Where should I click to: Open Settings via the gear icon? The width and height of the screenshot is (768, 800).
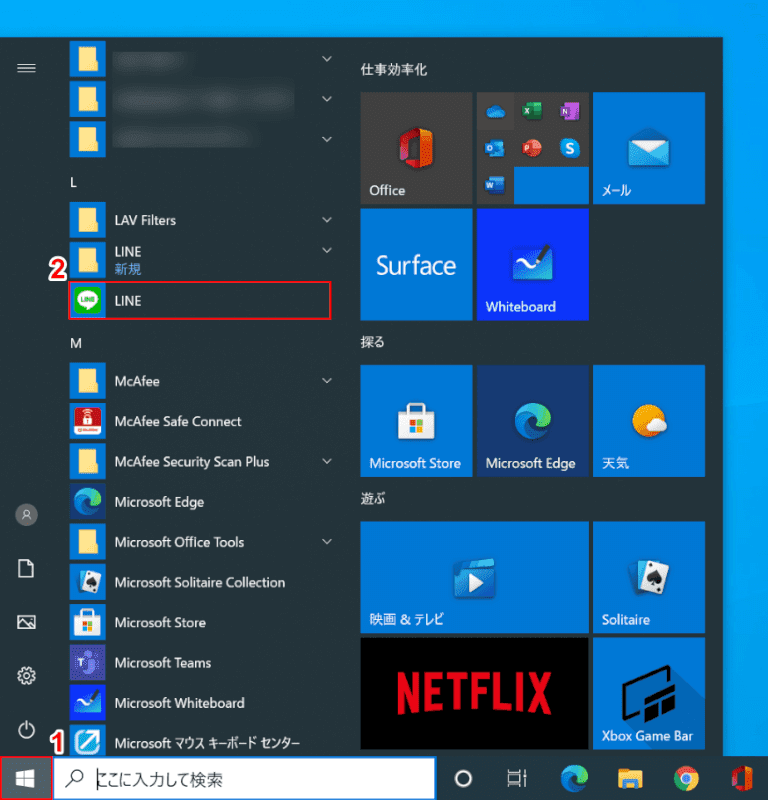(x=27, y=676)
